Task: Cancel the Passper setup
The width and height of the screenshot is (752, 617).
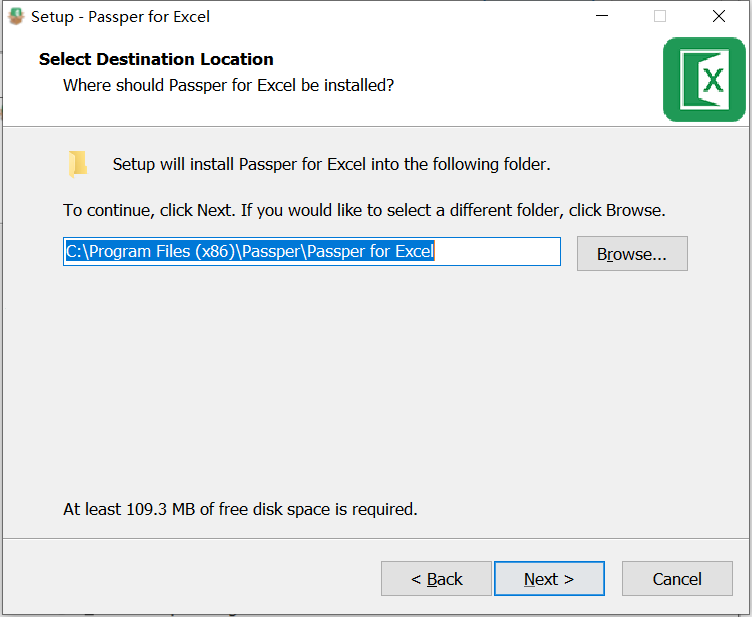Action: (x=677, y=579)
